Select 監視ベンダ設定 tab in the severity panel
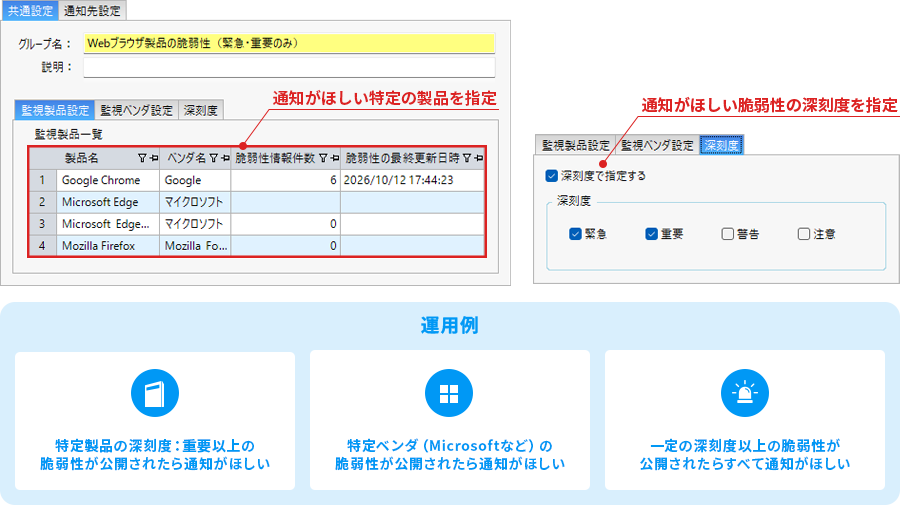Screen dimensions: 900x505 pos(657,145)
